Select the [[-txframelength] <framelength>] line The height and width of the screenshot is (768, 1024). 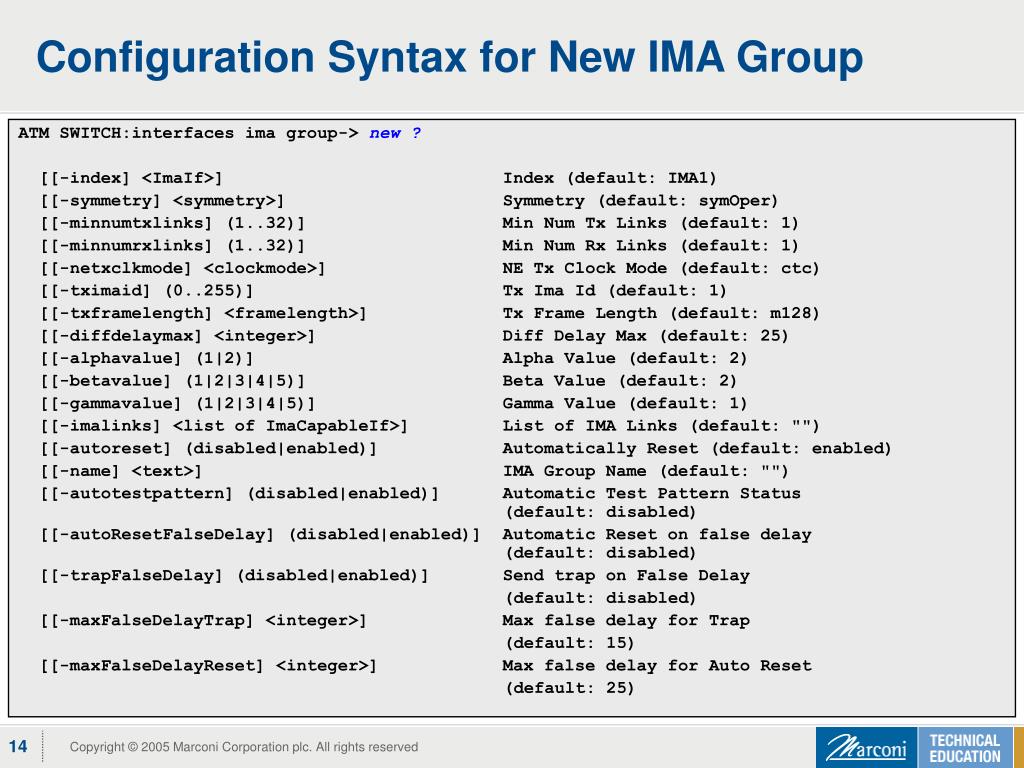203,313
